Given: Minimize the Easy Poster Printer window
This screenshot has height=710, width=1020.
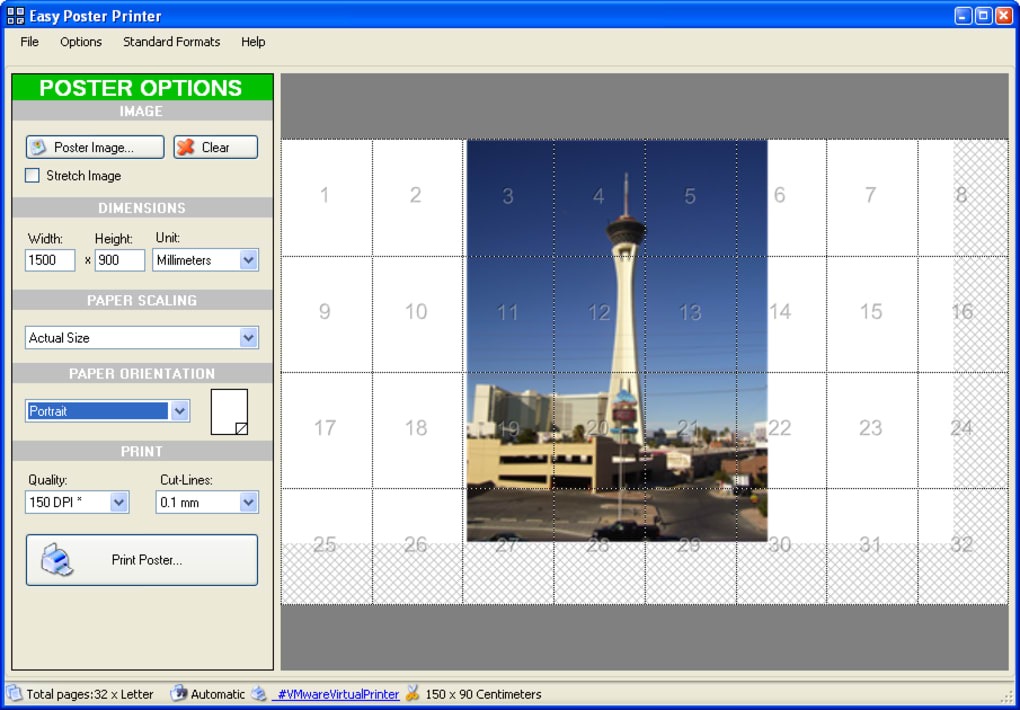Looking at the screenshot, I should 963,16.
